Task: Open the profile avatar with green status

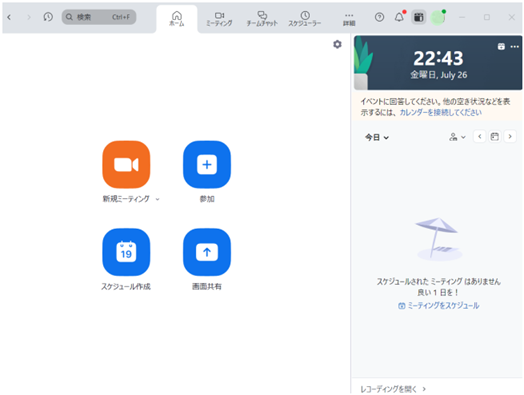Action: tap(438, 17)
